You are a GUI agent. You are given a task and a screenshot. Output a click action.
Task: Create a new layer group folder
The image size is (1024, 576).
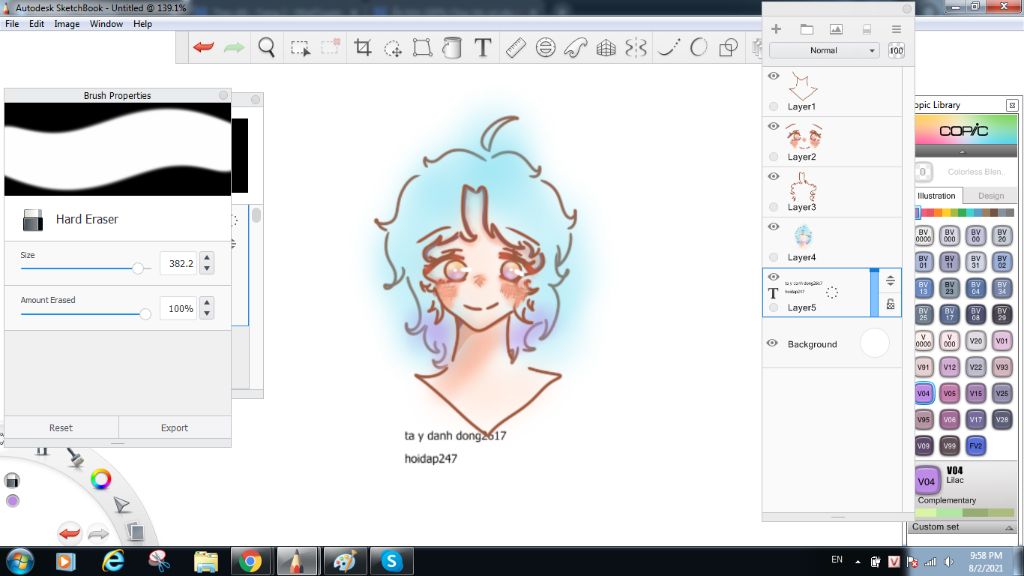(x=807, y=29)
